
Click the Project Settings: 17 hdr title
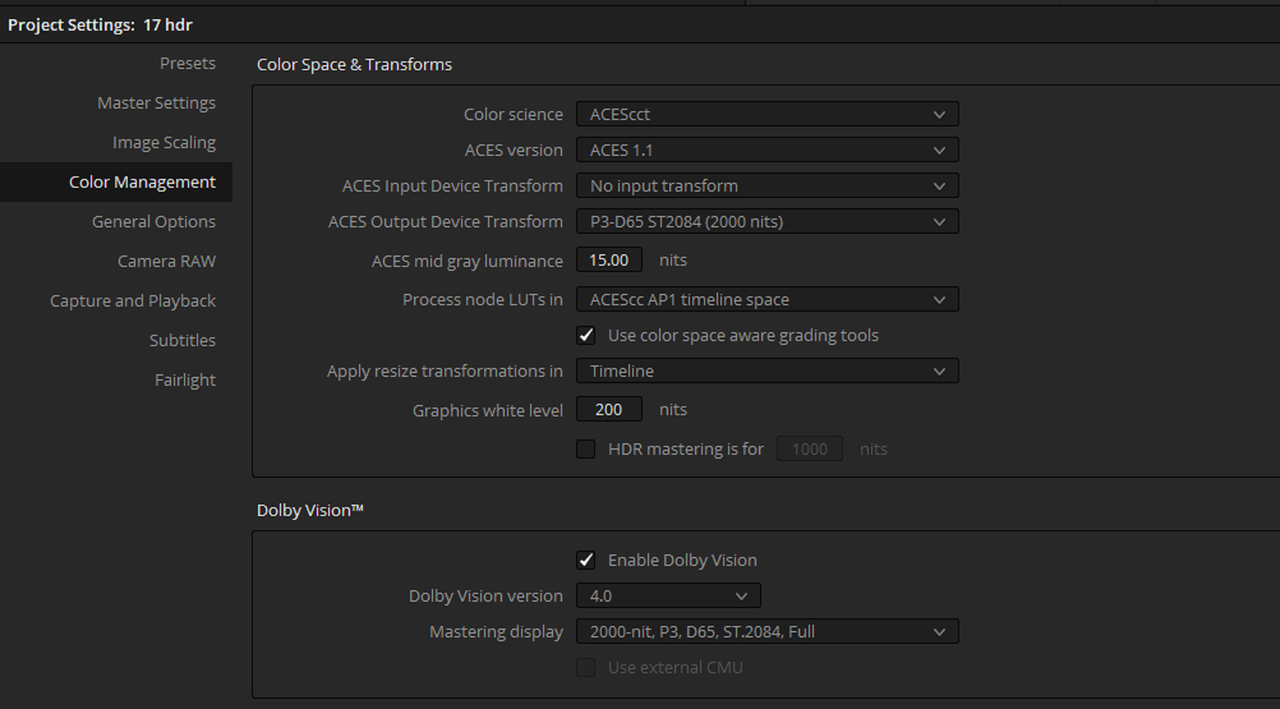tap(100, 25)
